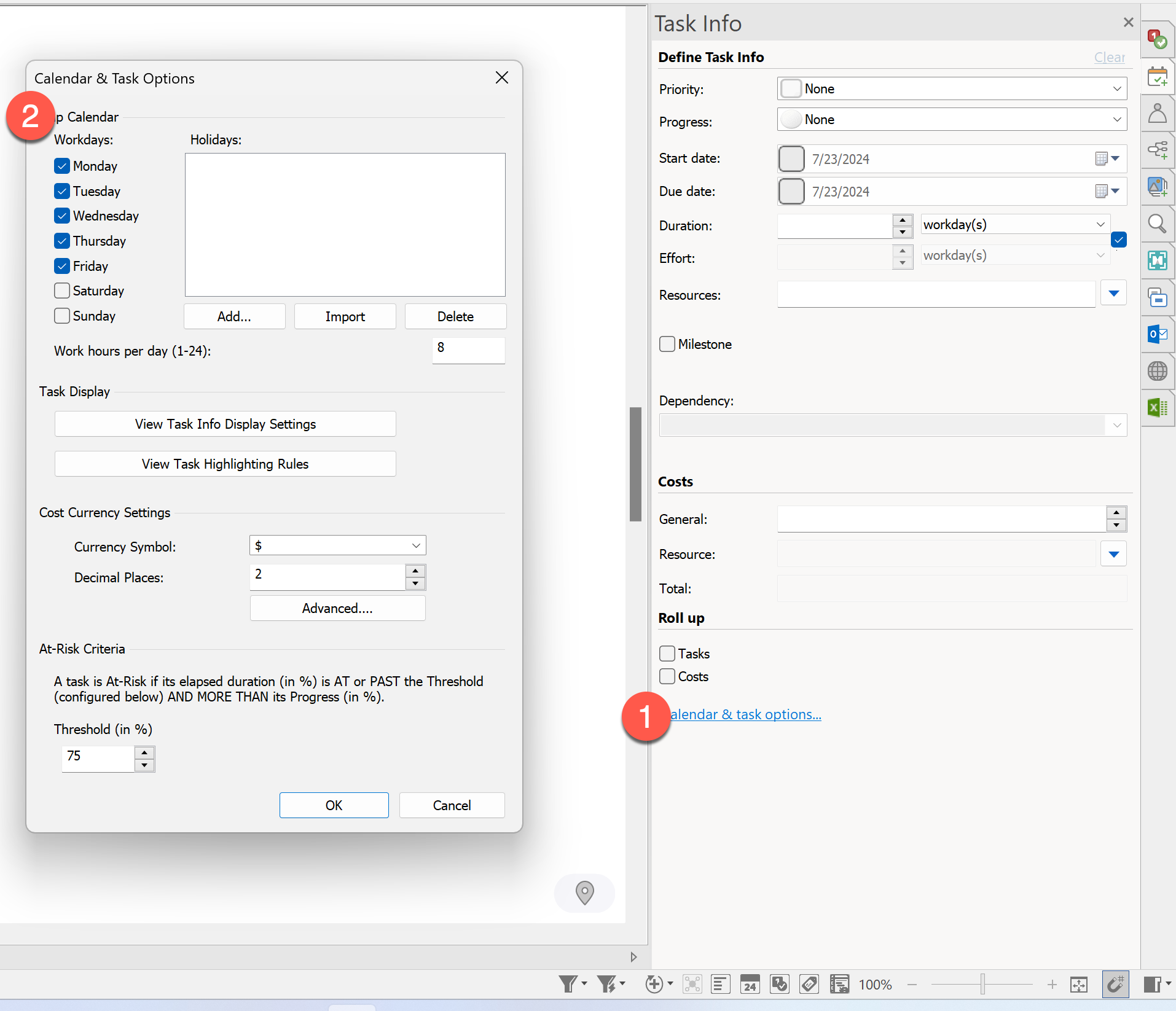Image resolution: width=1176 pixels, height=1011 pixels.
Task: Click the outline text lines view icon
Action: [720, 985]
